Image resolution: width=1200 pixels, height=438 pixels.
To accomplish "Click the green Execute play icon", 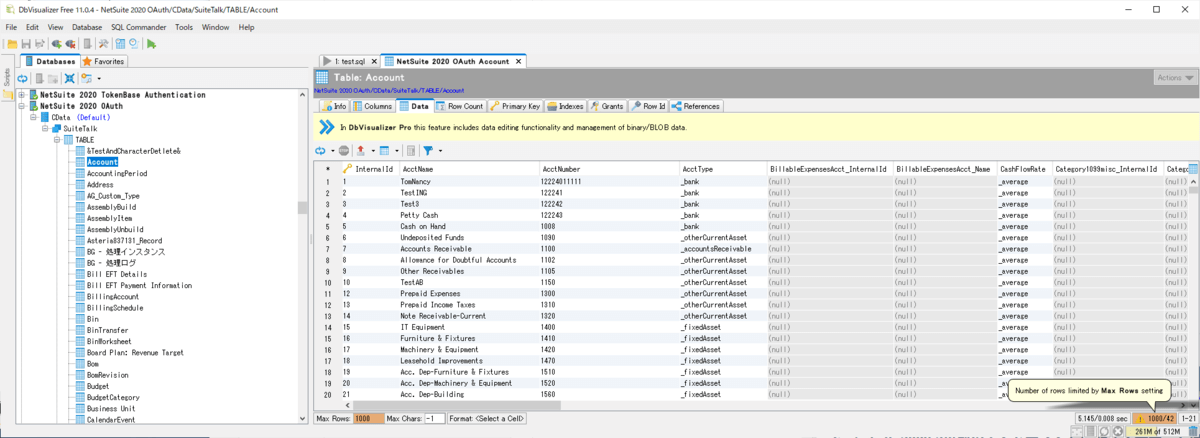I will (151, 44).
